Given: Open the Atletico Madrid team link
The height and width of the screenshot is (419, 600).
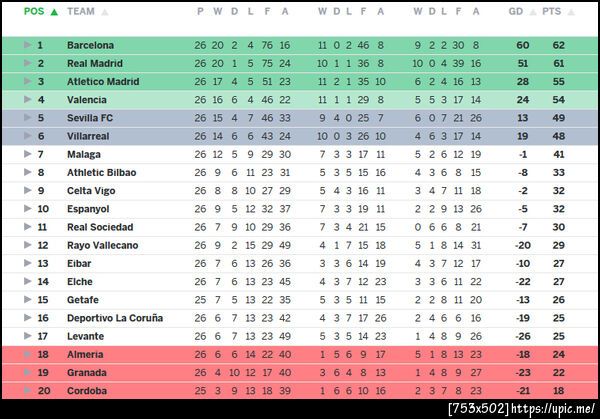Looking at the screenshot, I should click(102, 82).
